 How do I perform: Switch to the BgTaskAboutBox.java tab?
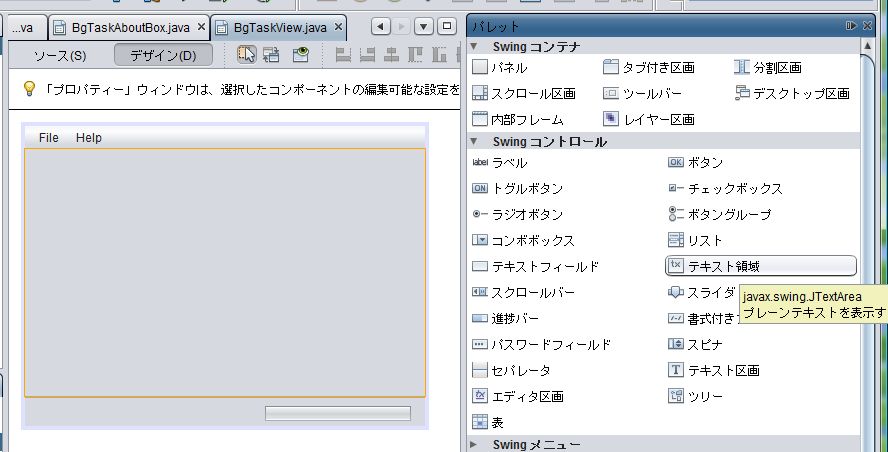tap(129, 27)
